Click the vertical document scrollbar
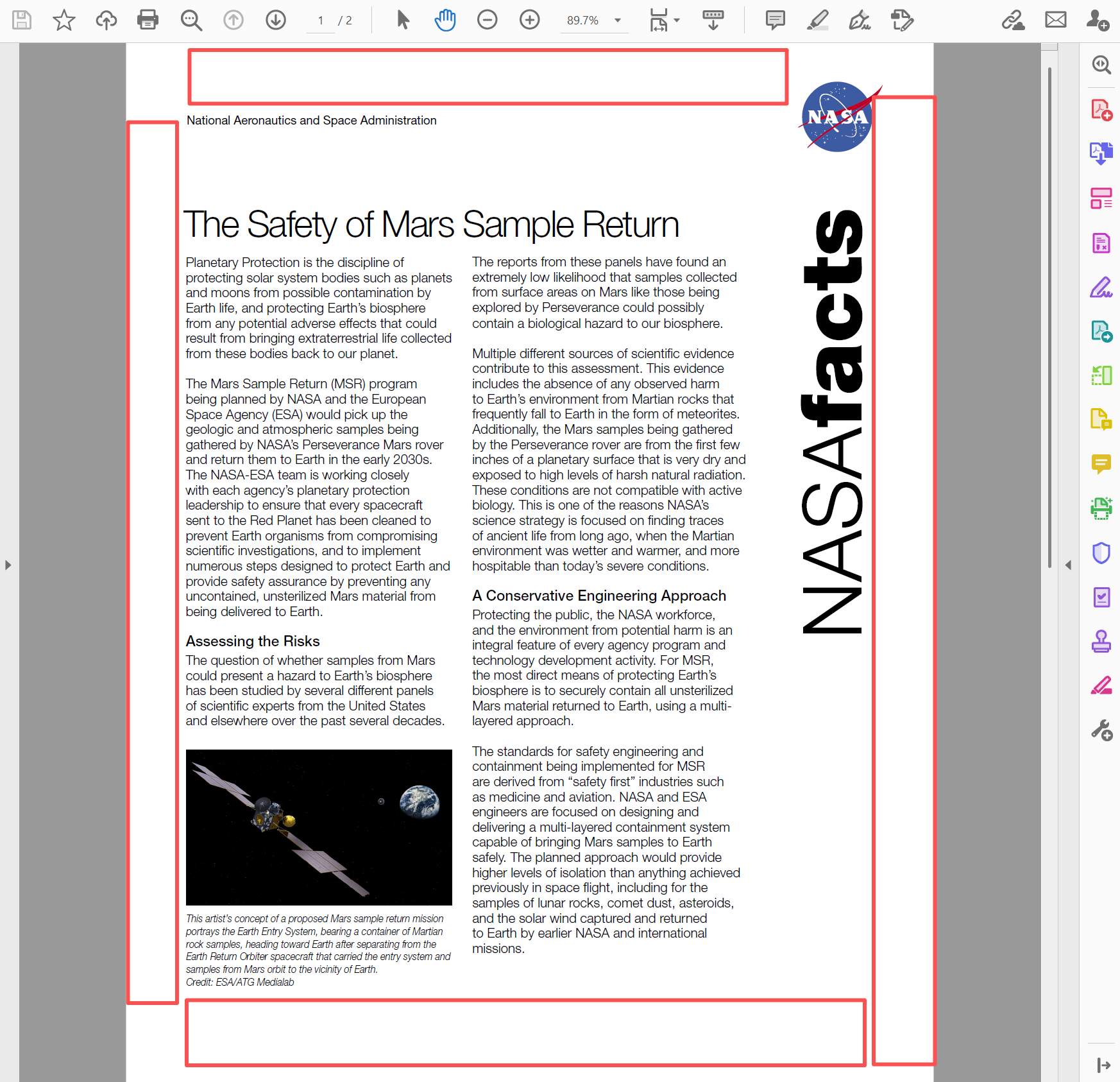1120x1082 pixels. click(1049, 321)
